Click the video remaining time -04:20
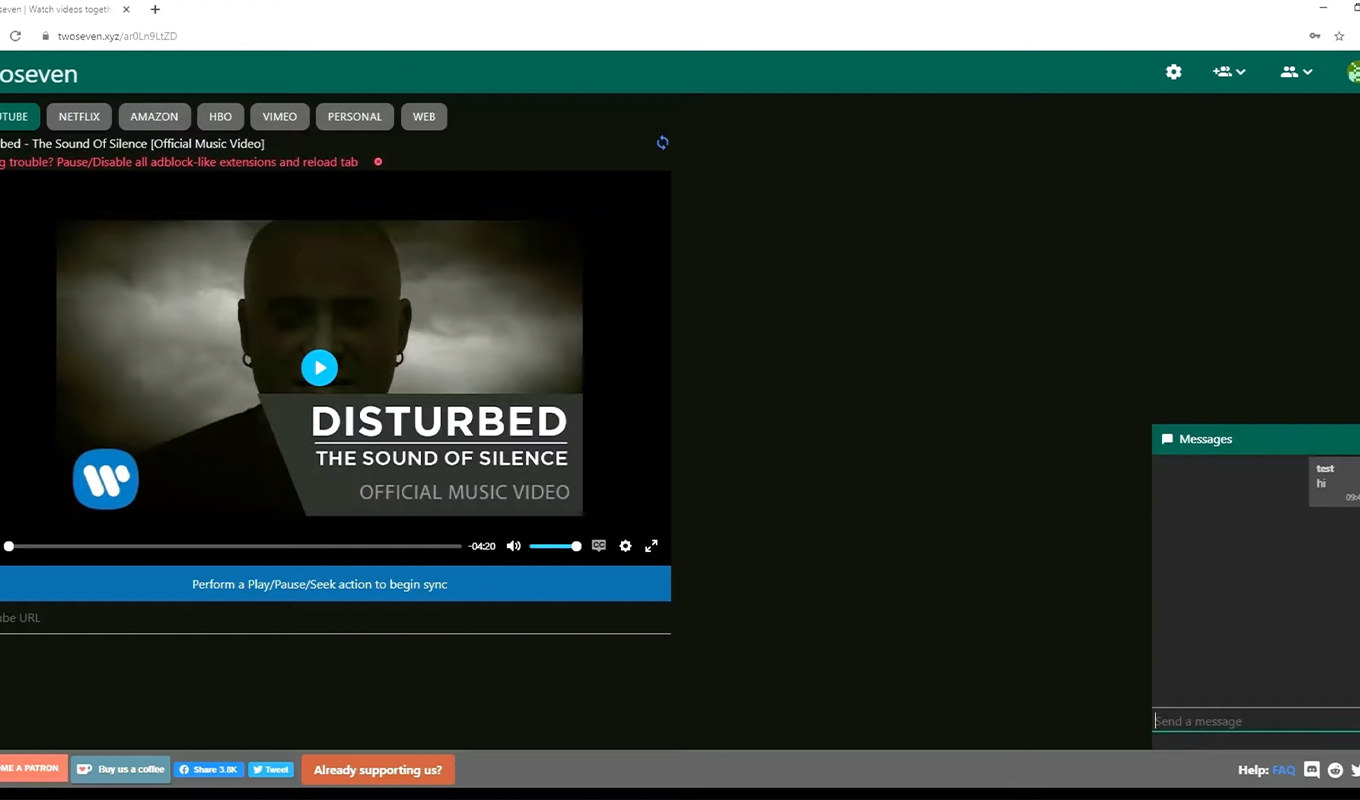This screenshot has width=1360, height=800. [x=482, y=546]
